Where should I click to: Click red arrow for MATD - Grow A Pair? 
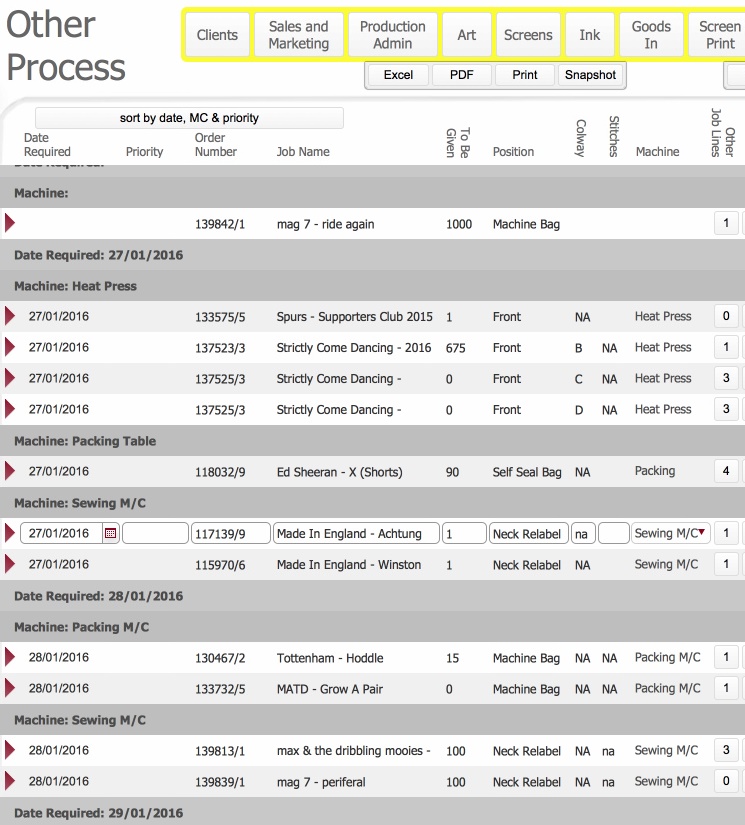pos(10,689)
